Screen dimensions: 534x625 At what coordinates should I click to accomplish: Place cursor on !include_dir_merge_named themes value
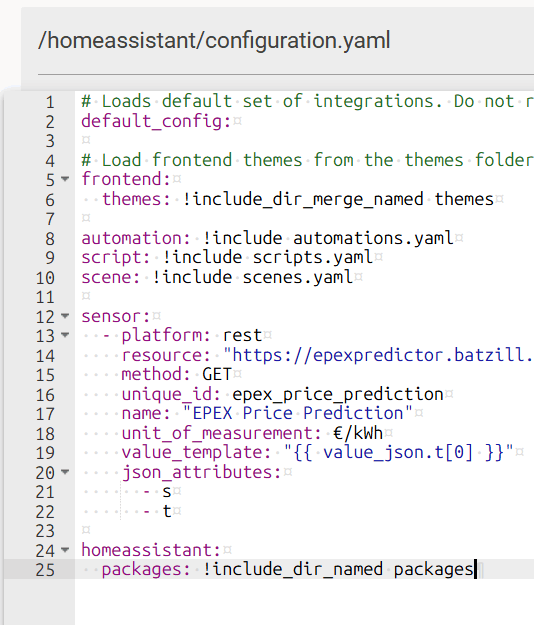coord(338,199)
